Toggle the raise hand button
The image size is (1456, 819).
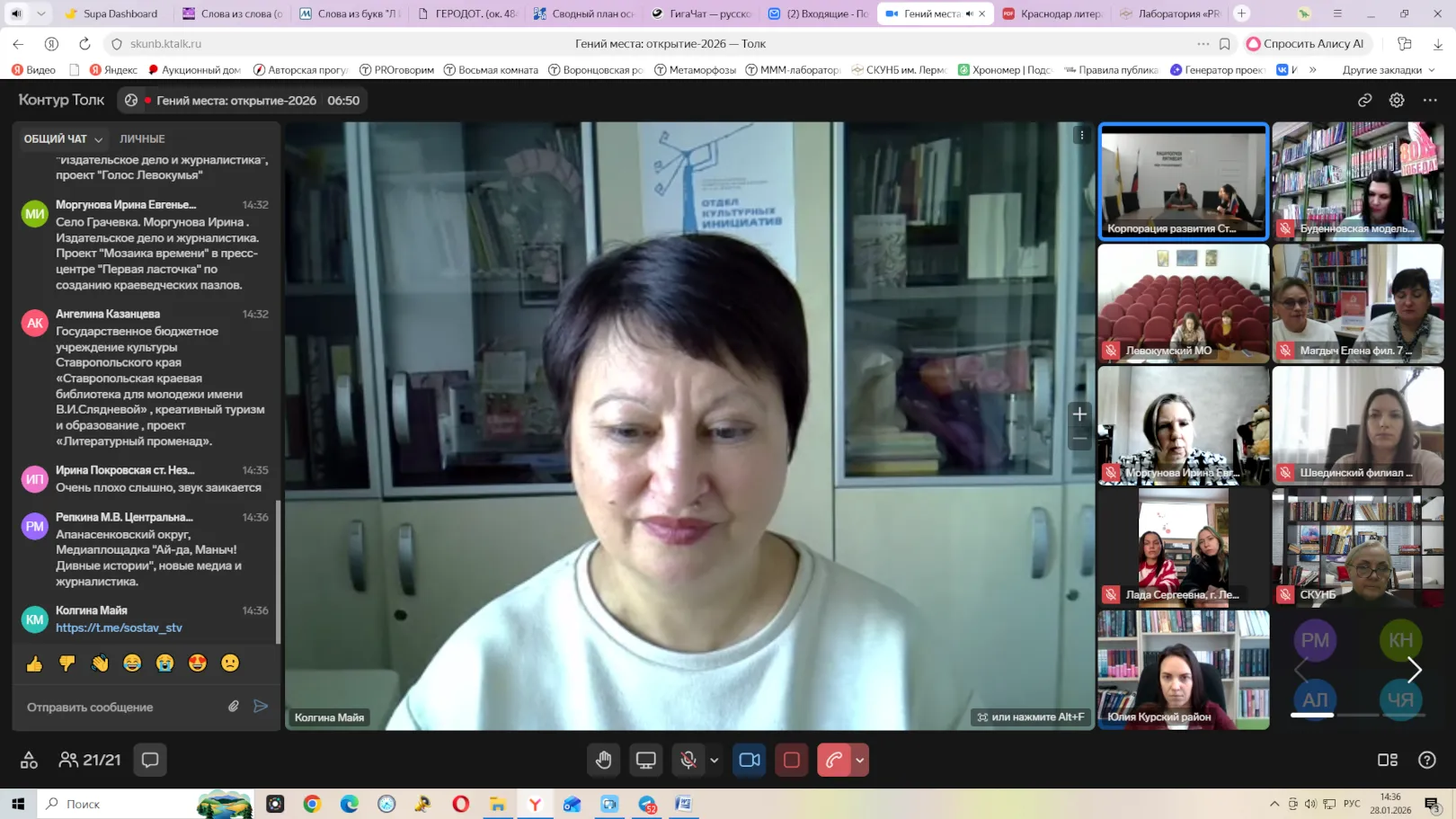point(604,761)
